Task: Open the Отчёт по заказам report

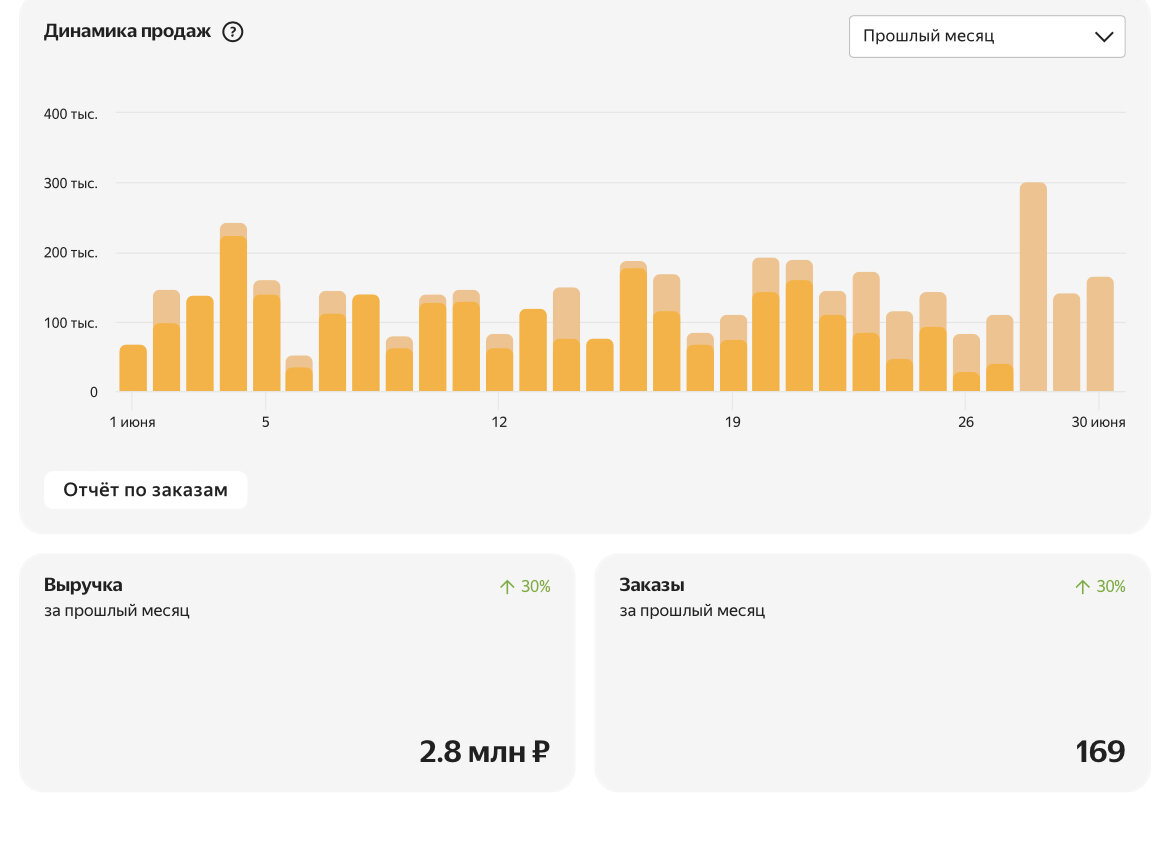Action: pyautogui.click(x=146, y=490)
